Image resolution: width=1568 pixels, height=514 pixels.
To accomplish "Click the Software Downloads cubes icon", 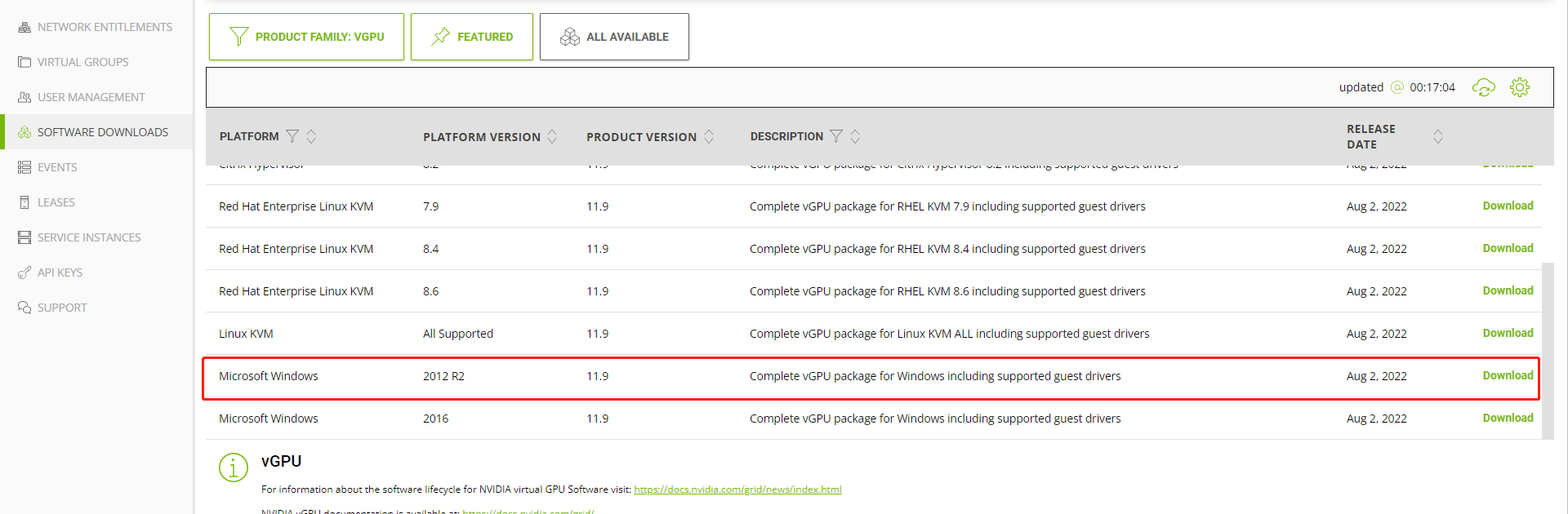I will click(24, 132).
